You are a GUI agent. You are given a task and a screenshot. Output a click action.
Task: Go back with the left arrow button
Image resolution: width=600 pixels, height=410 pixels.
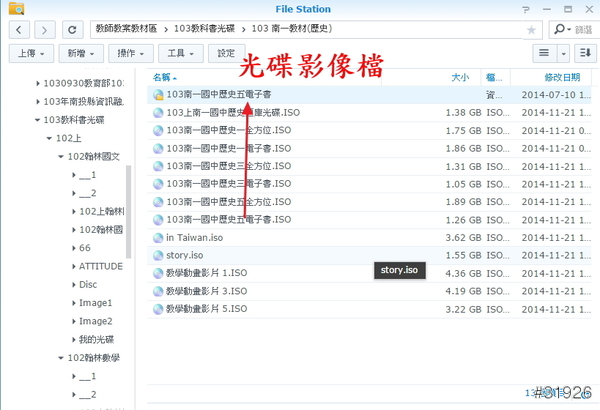click(x=20, y=30)
